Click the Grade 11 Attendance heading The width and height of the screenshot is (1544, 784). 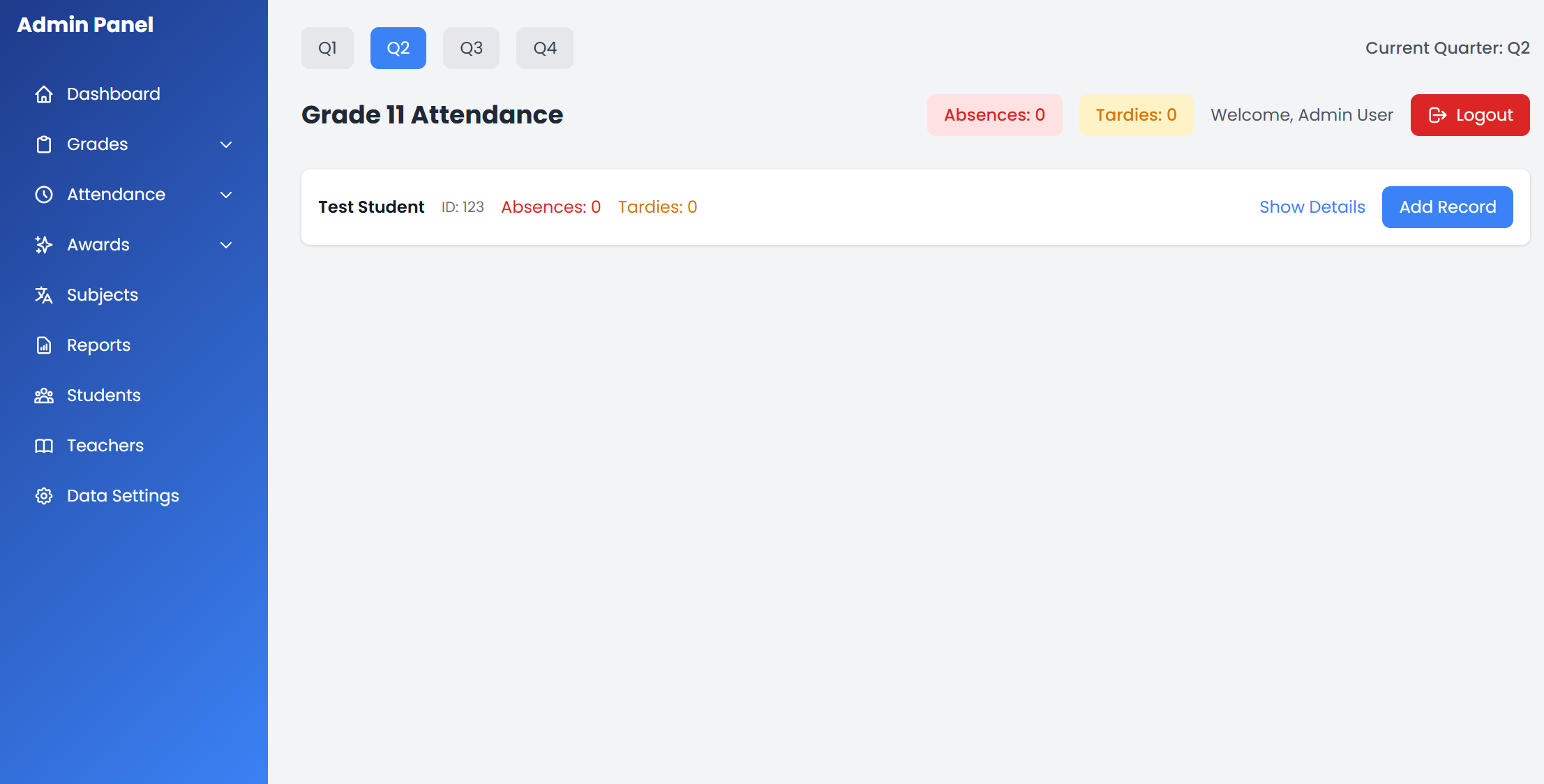[x=433, y=115]
